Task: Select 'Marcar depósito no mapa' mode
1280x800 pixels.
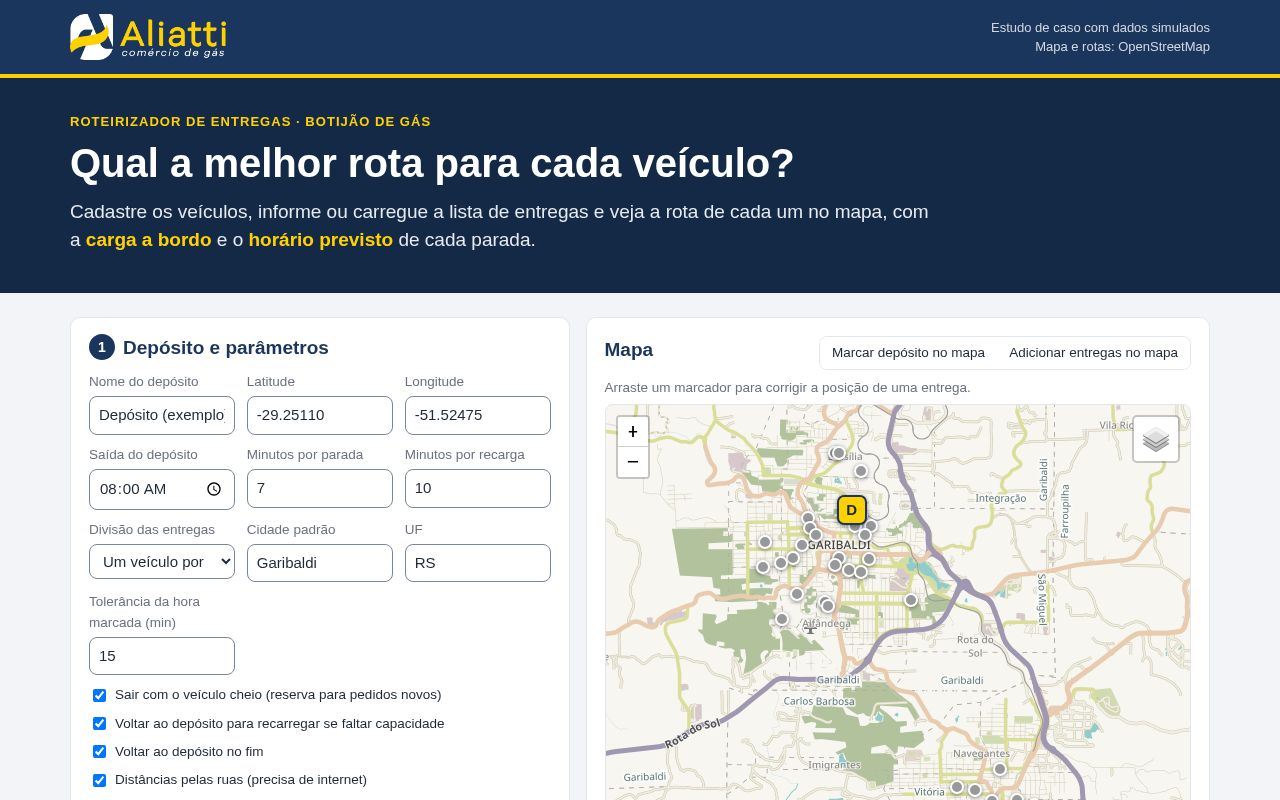Action: coord(908,353)
